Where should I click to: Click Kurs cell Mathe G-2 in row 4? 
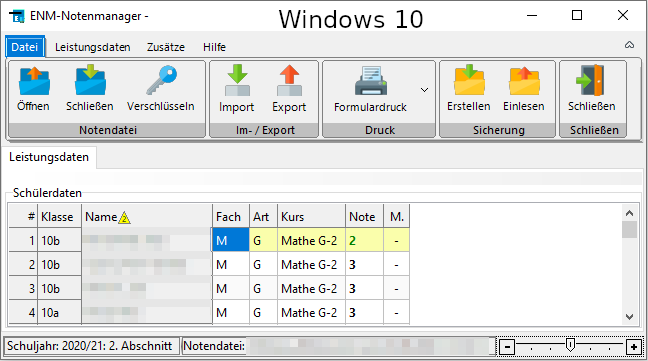(x=311, y=313)
